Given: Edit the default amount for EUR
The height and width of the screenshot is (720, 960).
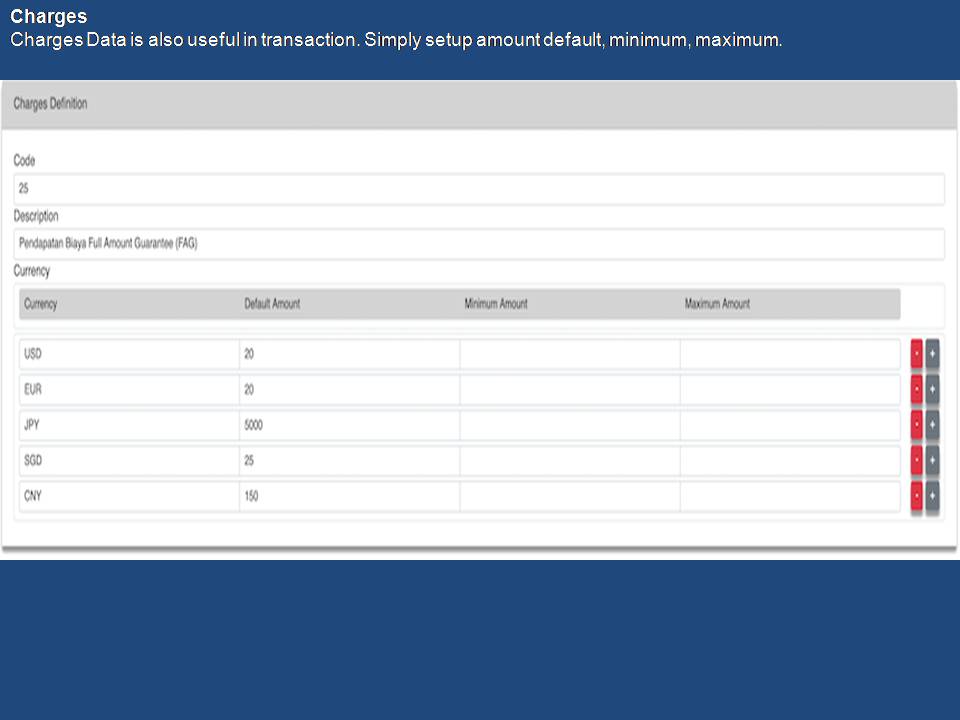Looking at the screenshot, I should tap(349, 390).
